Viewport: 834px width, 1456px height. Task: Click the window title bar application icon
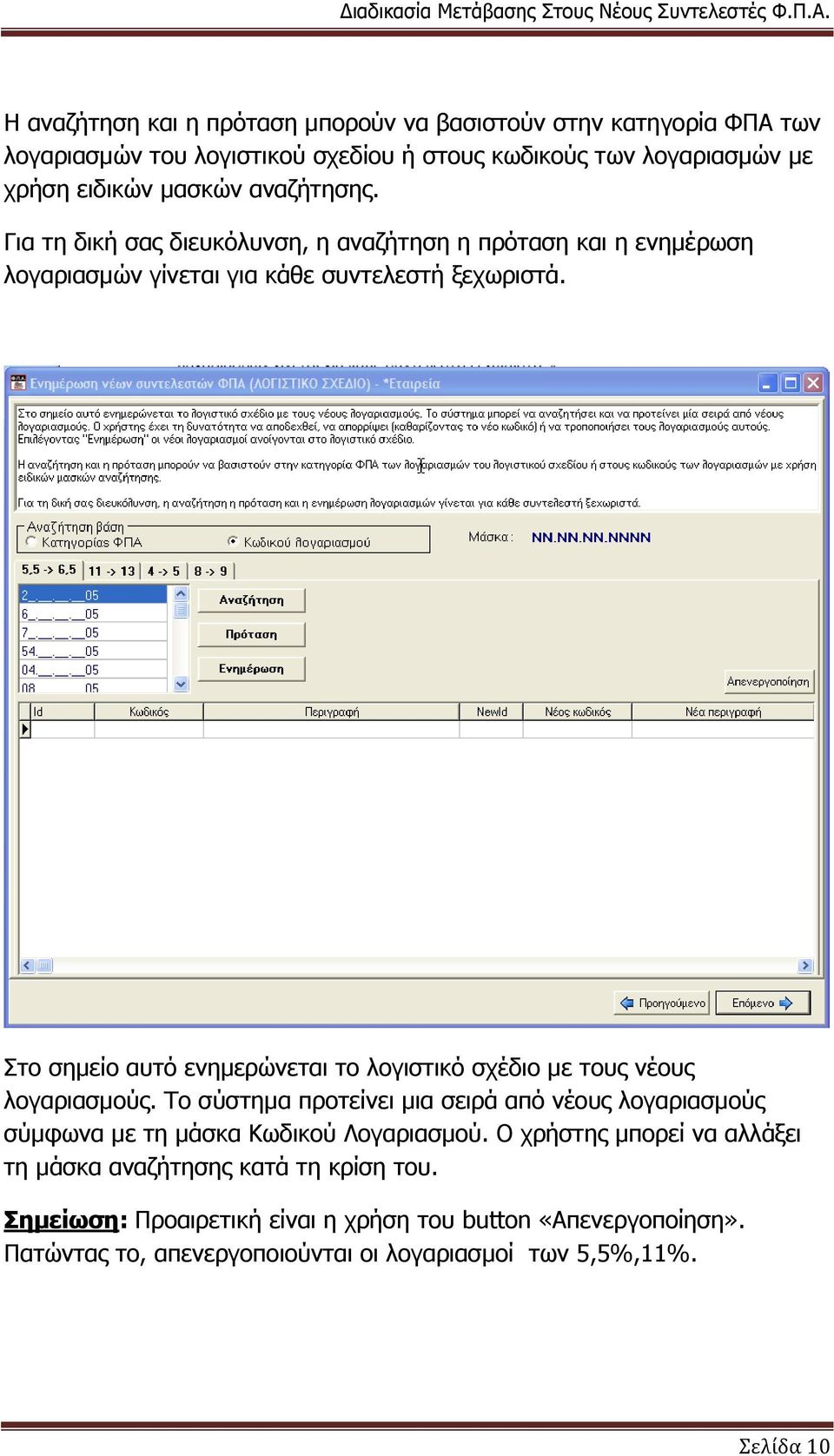18,383
